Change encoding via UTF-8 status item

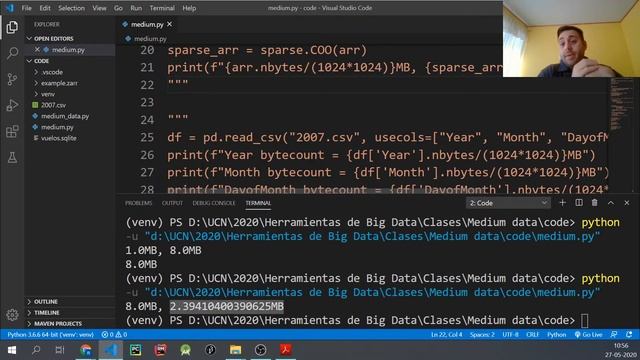click(x=510, y=334)
